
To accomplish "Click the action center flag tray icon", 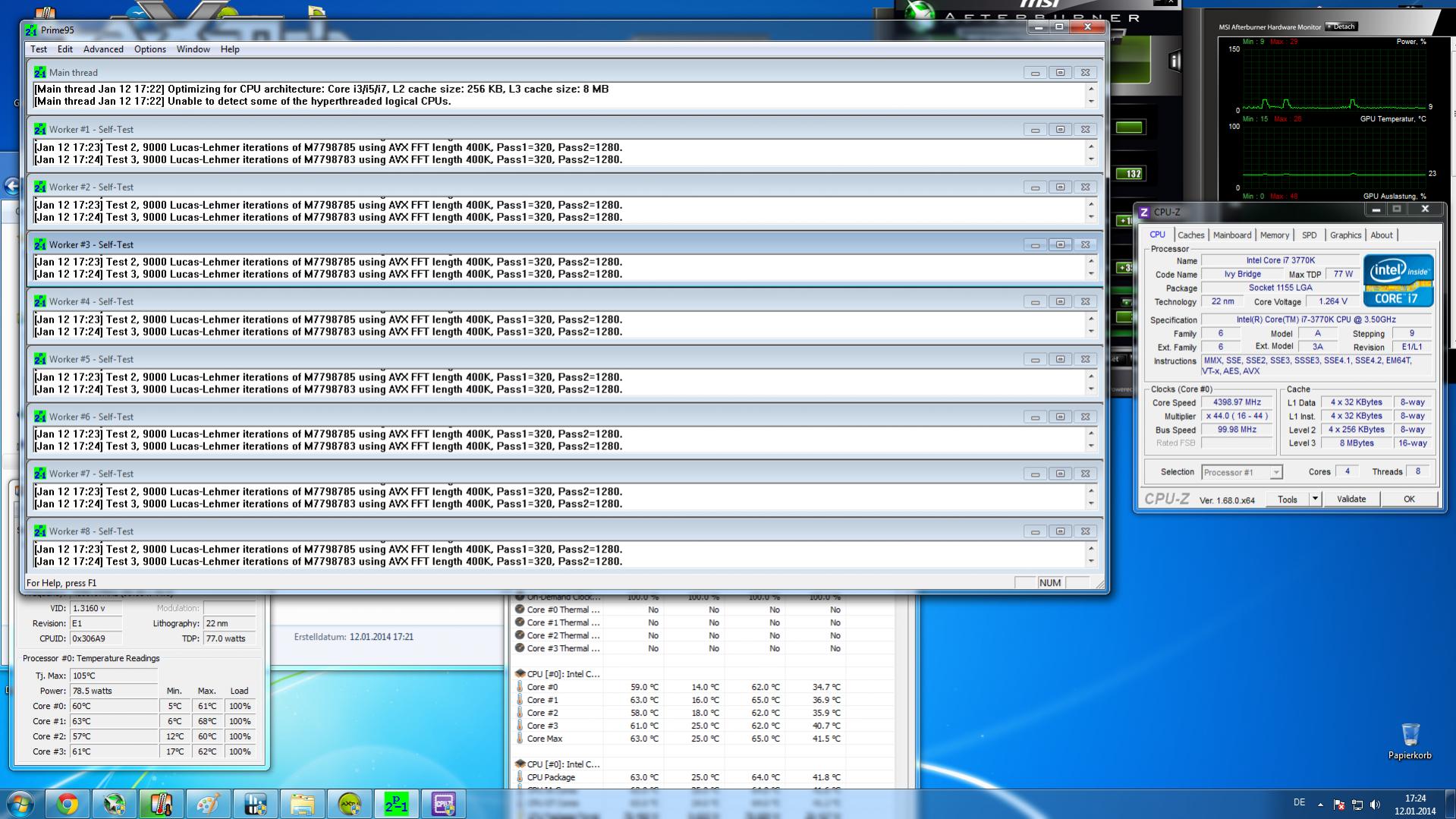I will (x=1338, y=805).
